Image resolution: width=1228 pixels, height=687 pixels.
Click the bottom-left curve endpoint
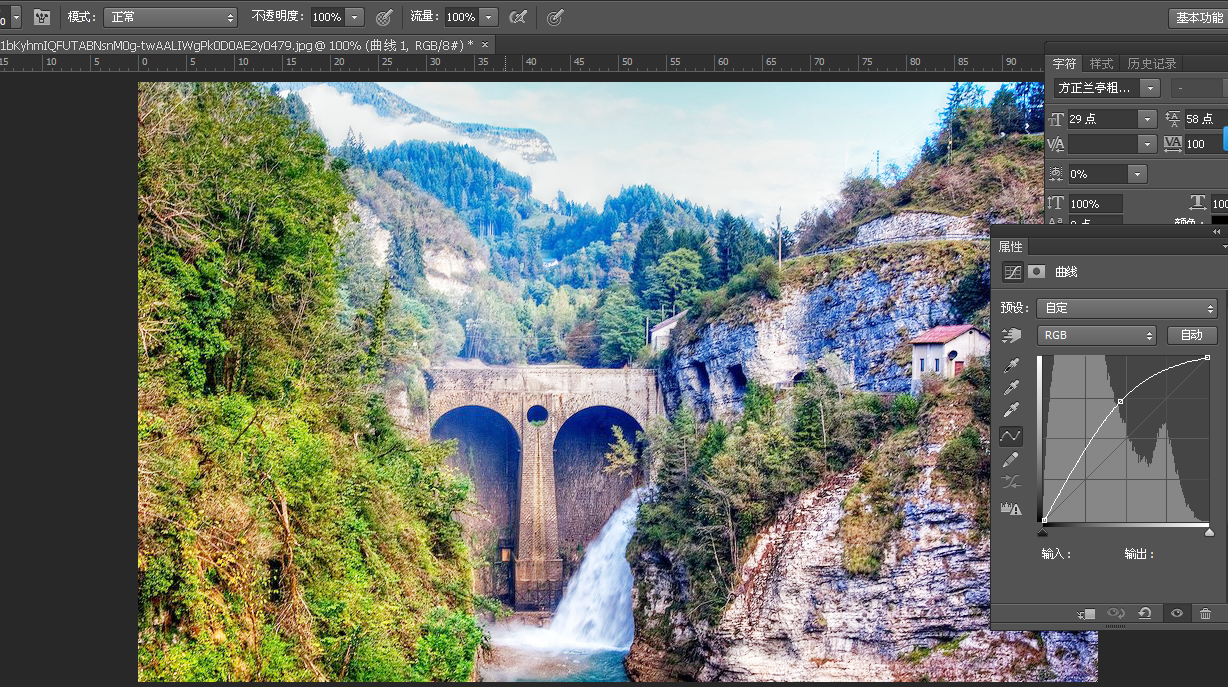coord(1044,520)
